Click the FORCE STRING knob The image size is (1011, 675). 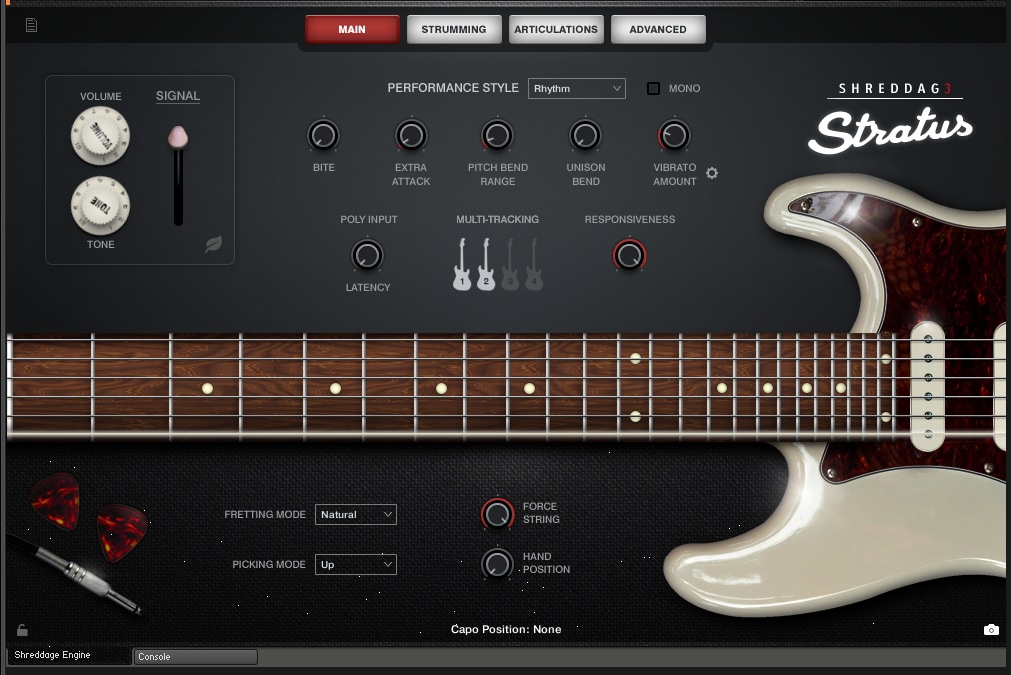tap(497, 514)
